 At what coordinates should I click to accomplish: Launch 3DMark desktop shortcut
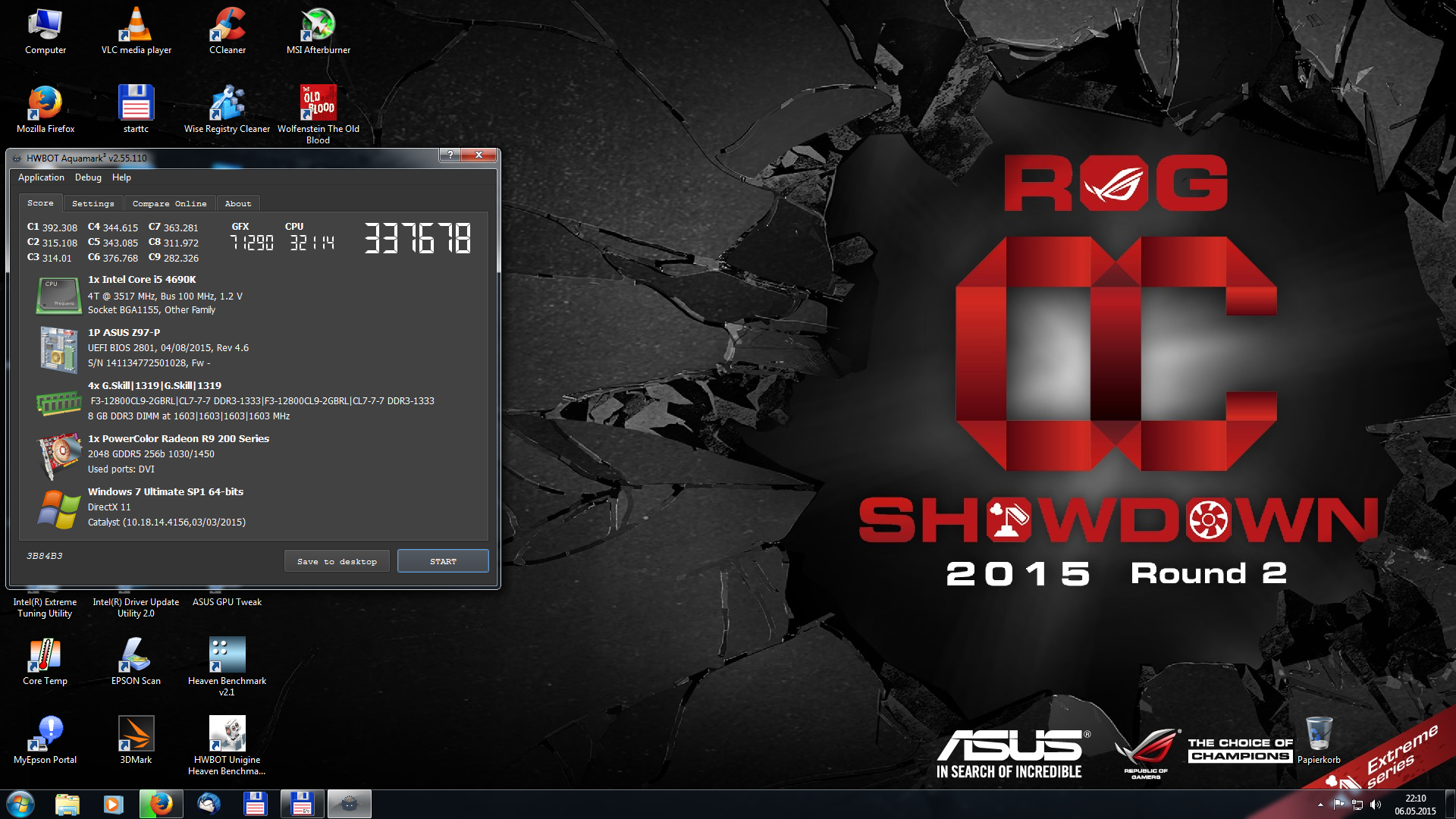tap(136, 740)
